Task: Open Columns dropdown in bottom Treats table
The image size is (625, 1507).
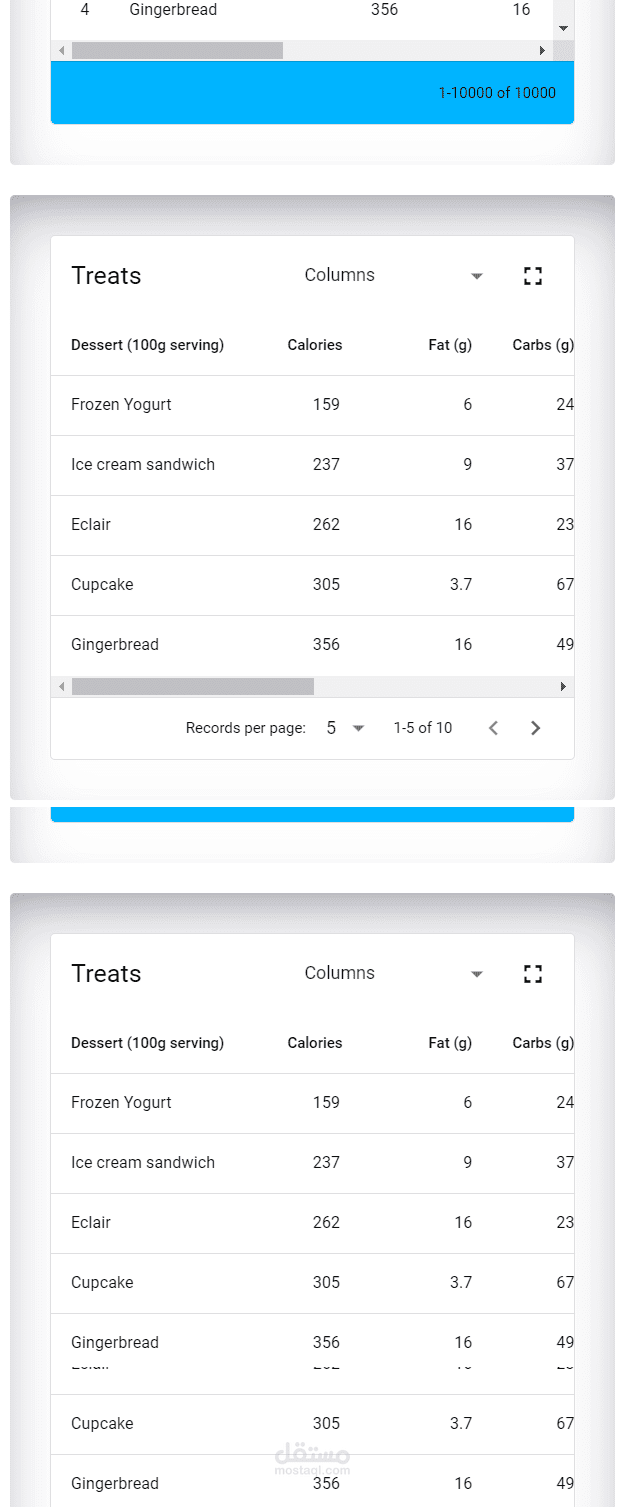Action: (x=394, y=974)
